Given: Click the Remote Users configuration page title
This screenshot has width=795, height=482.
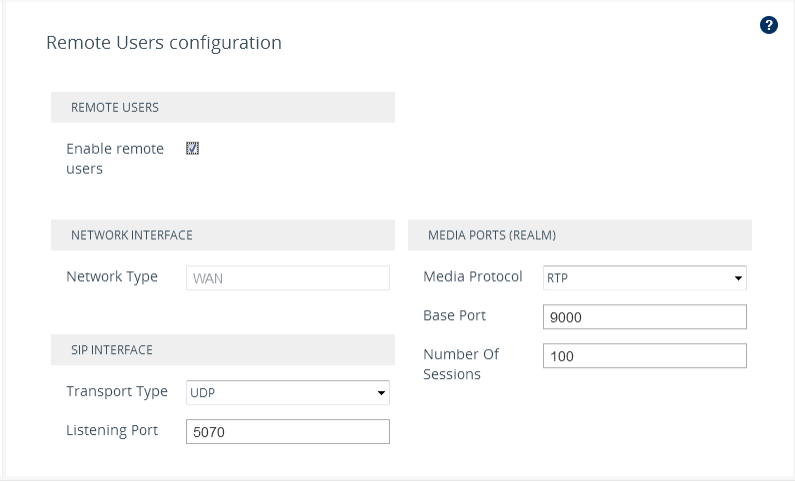Looking at the screenshot, I should (x=164, y=43).
